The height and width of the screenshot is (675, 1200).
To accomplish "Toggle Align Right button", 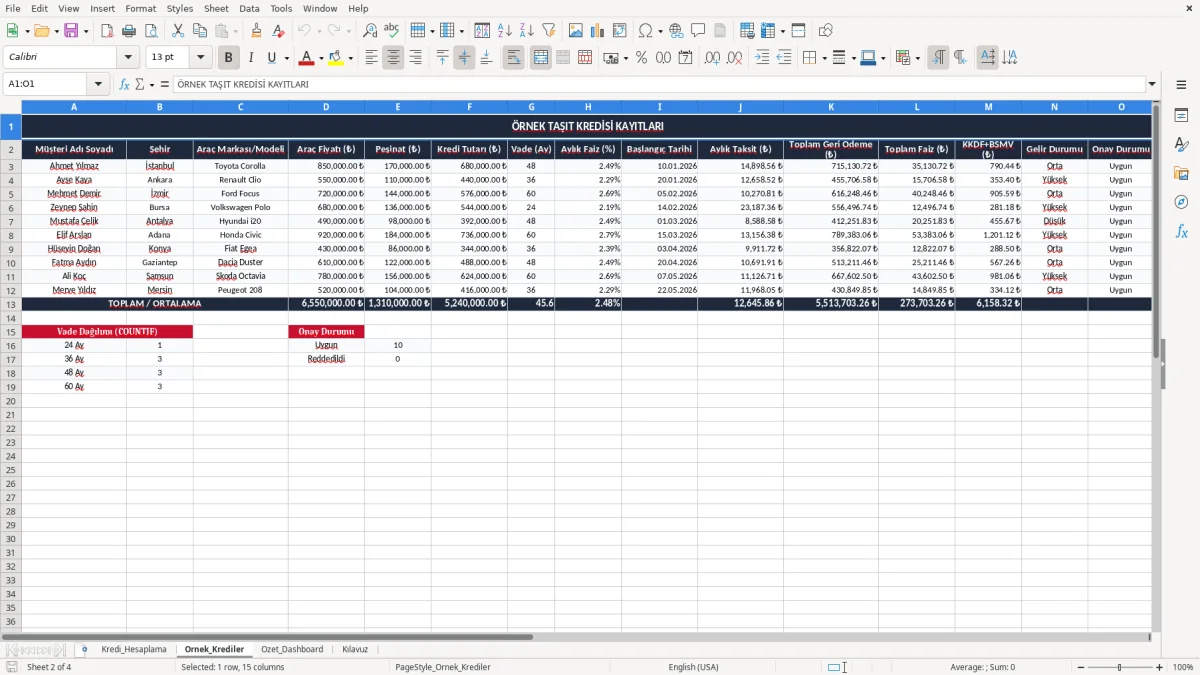I will click(x=415, y=58).
